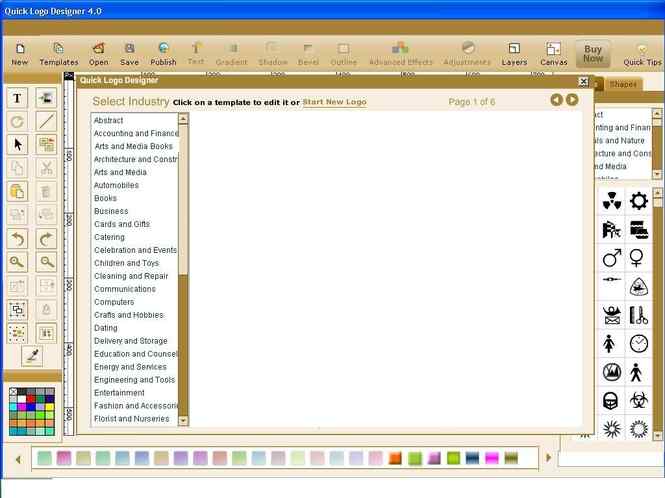
Task: Click the right zoom magnifier icon
Action: point(46,262)
